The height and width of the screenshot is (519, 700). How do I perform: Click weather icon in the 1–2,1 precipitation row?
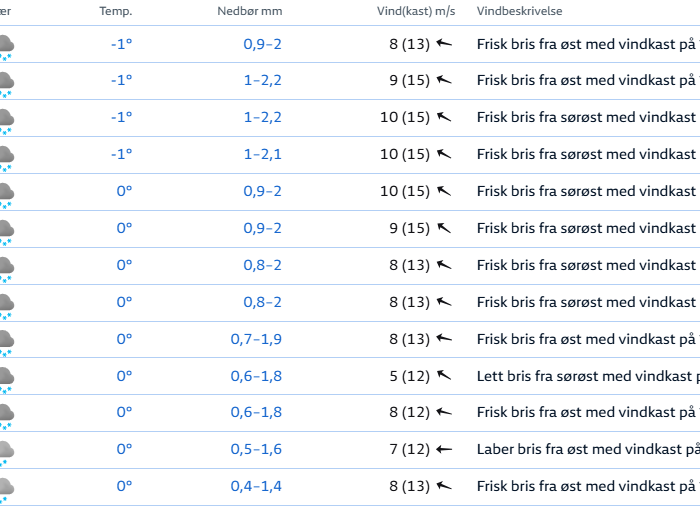pos(5,156)
